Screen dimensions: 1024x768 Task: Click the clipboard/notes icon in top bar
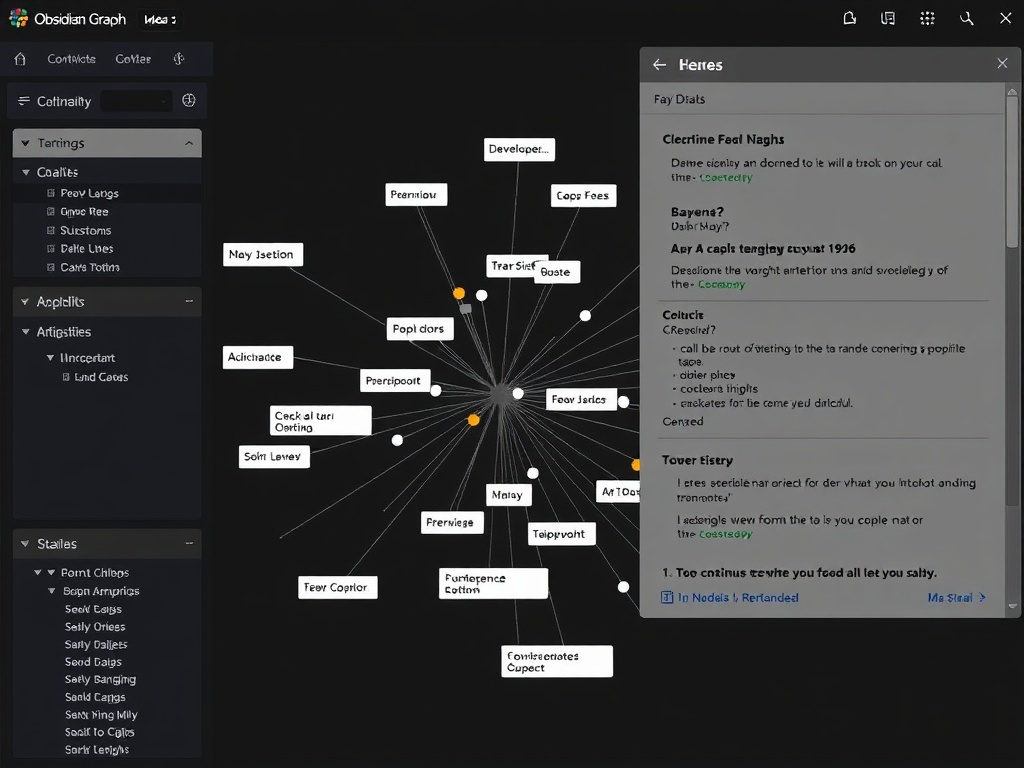[x=887, y=18]
